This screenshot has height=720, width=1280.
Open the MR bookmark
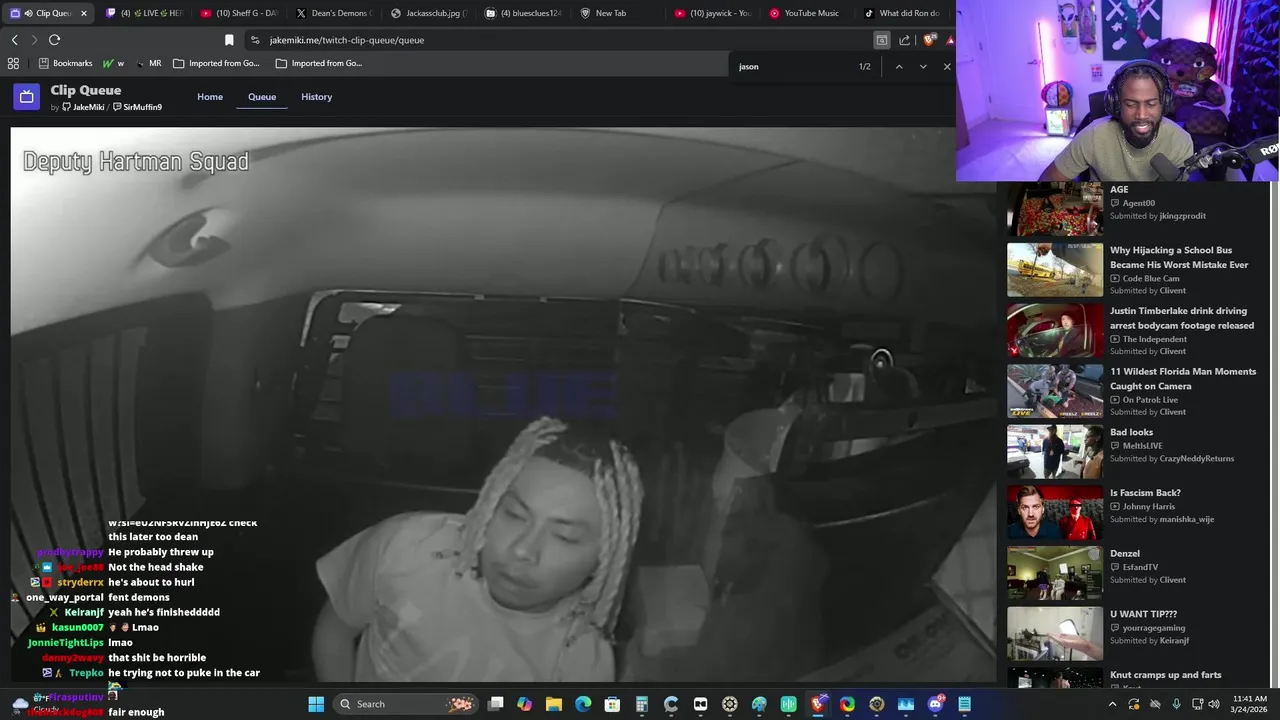click(149, 63)
